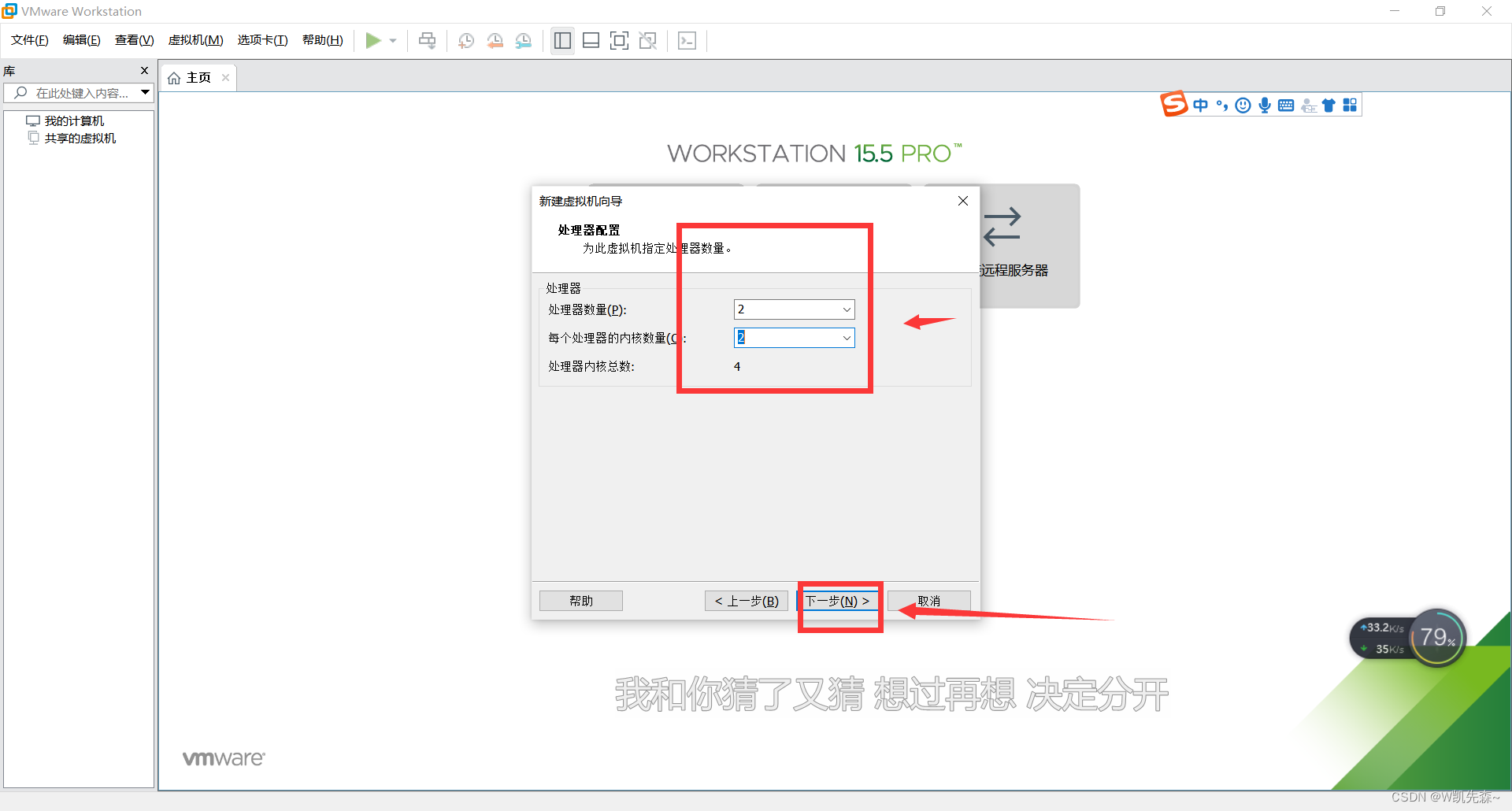Open the Sogou emoji smiley icon
Screen dimensions: 1512x811
pos(1243,106)
